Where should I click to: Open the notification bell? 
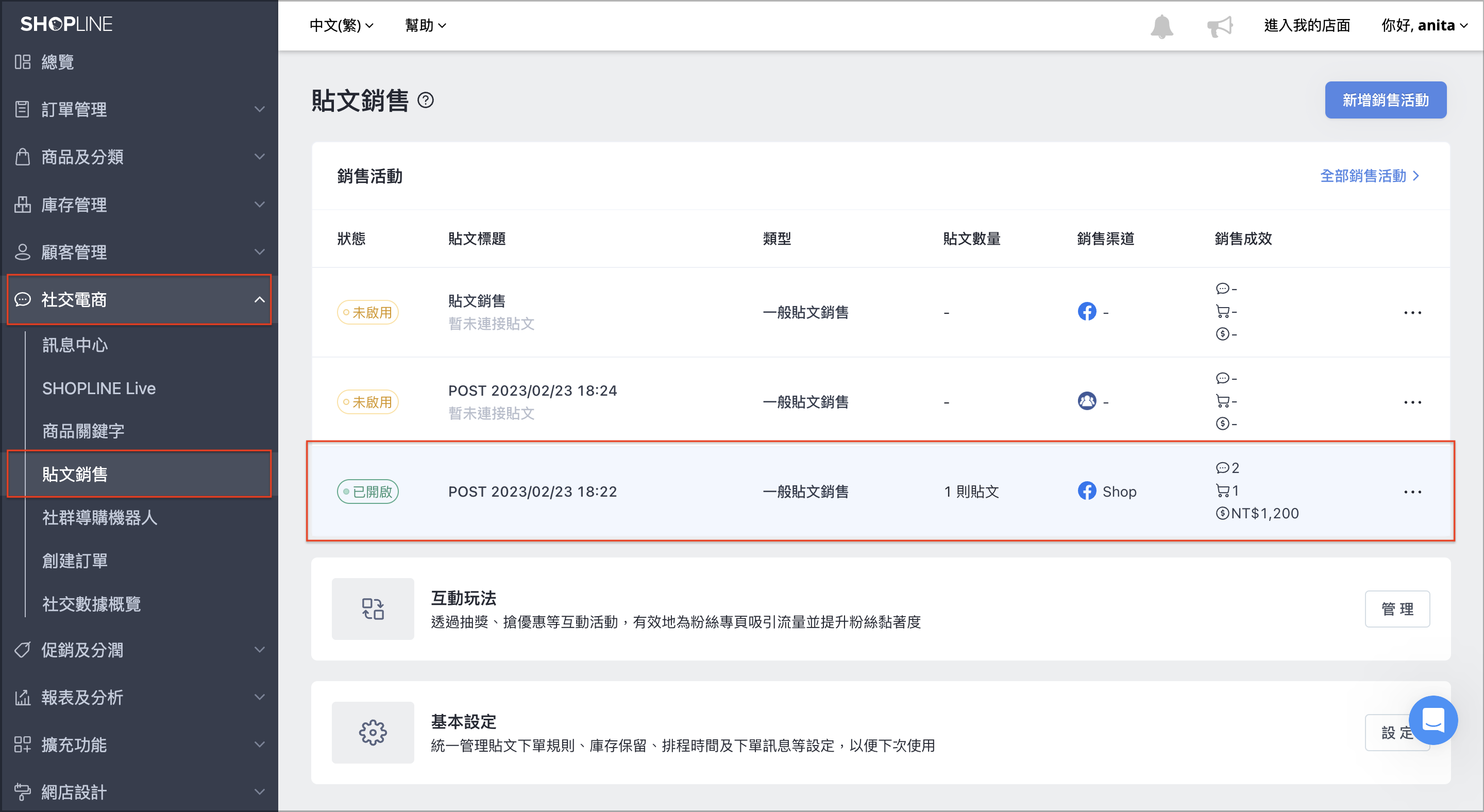coord(1161,26)
